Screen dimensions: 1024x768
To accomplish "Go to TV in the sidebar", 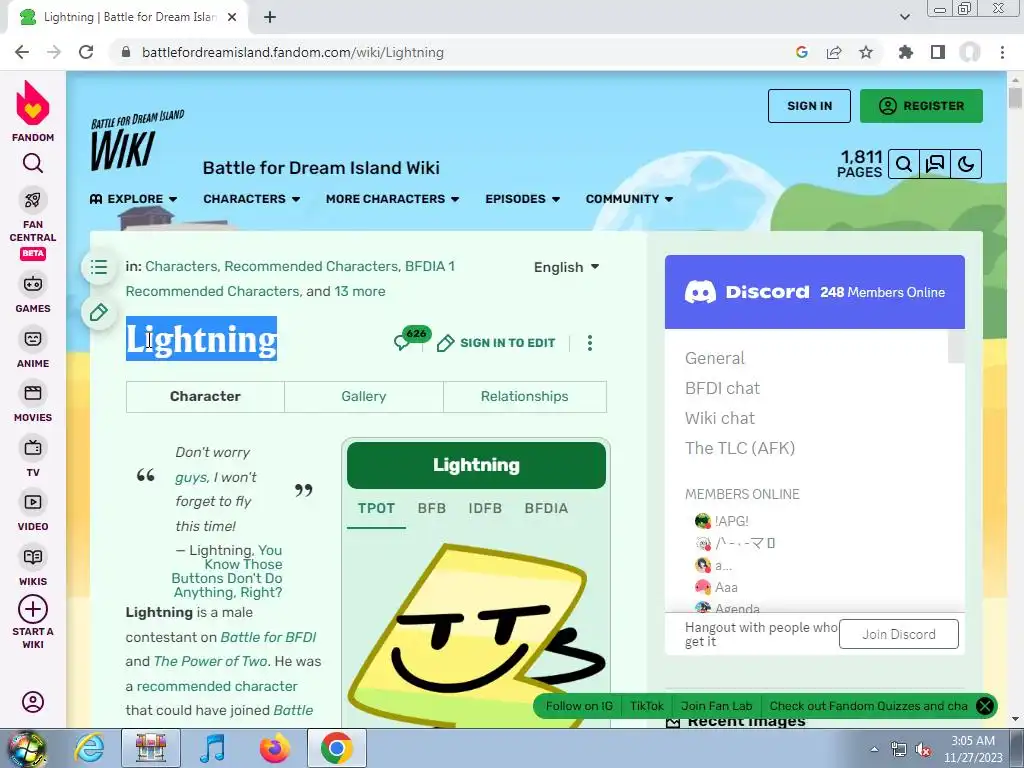I will (x=33, y=458).
